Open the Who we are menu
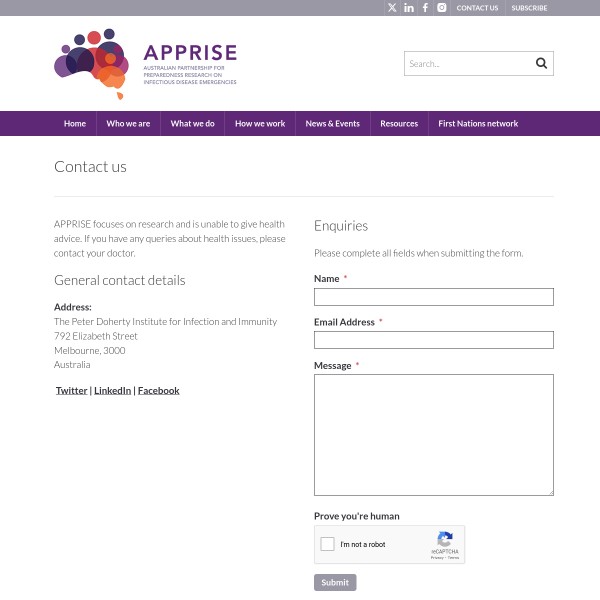The image size is (600, 600). tap(128, 124)
